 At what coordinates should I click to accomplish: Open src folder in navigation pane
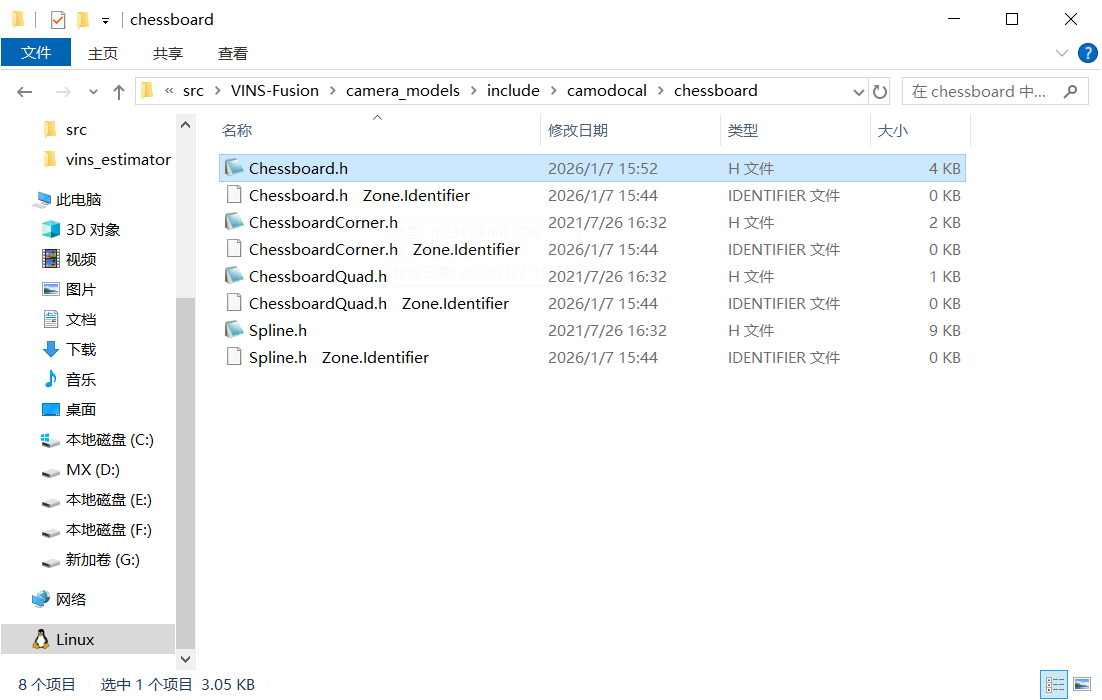tap(76, 130)
